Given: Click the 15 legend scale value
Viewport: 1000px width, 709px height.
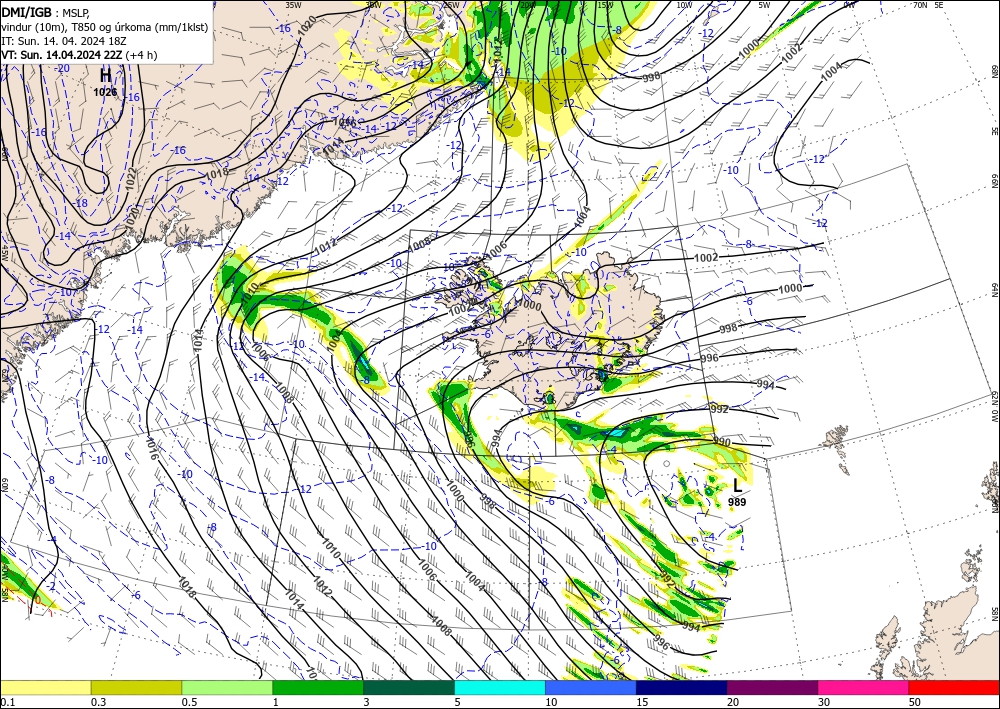Looking at the screenshot, I should pos(642,702).
